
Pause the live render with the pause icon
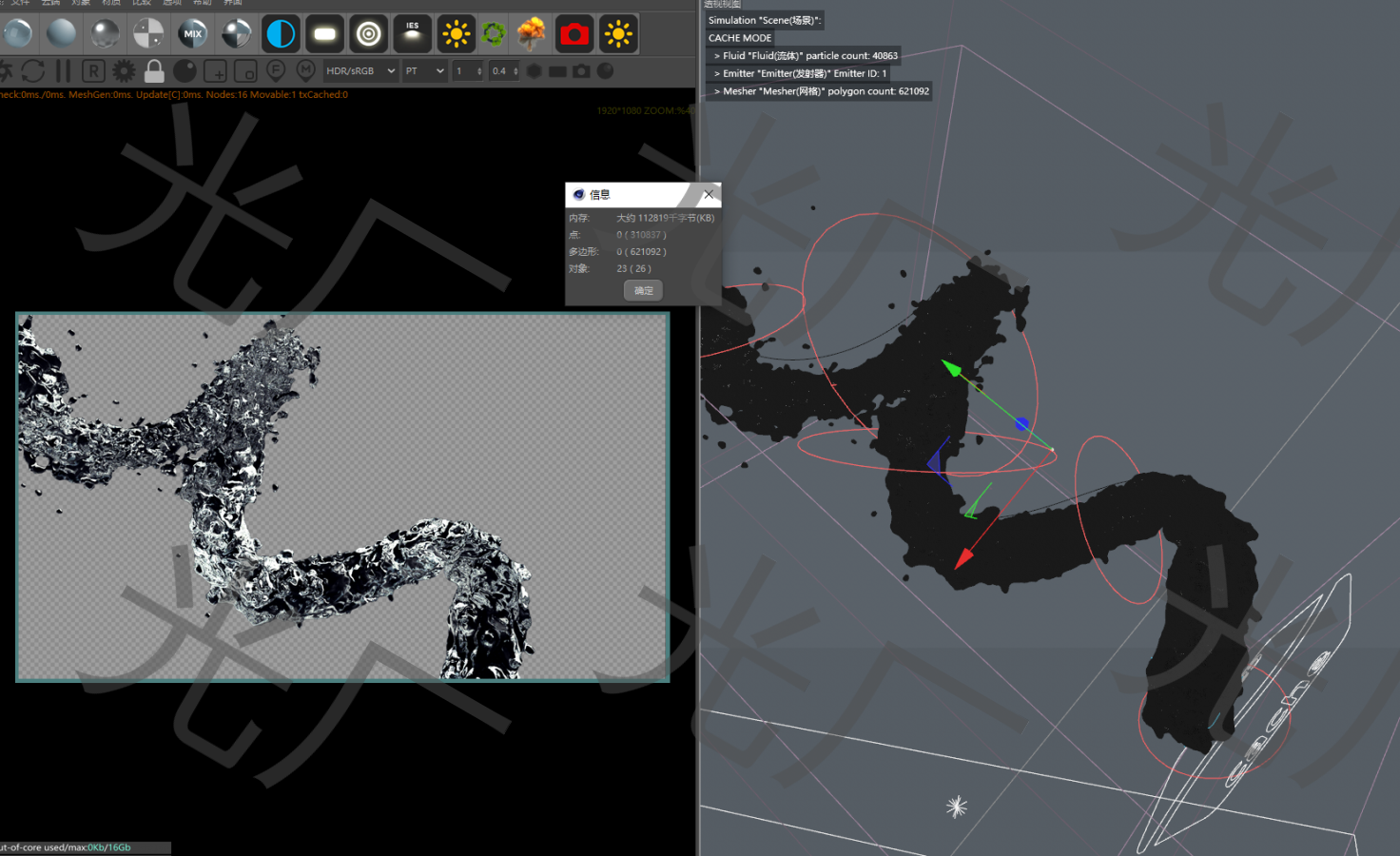(x=62, y=70)
